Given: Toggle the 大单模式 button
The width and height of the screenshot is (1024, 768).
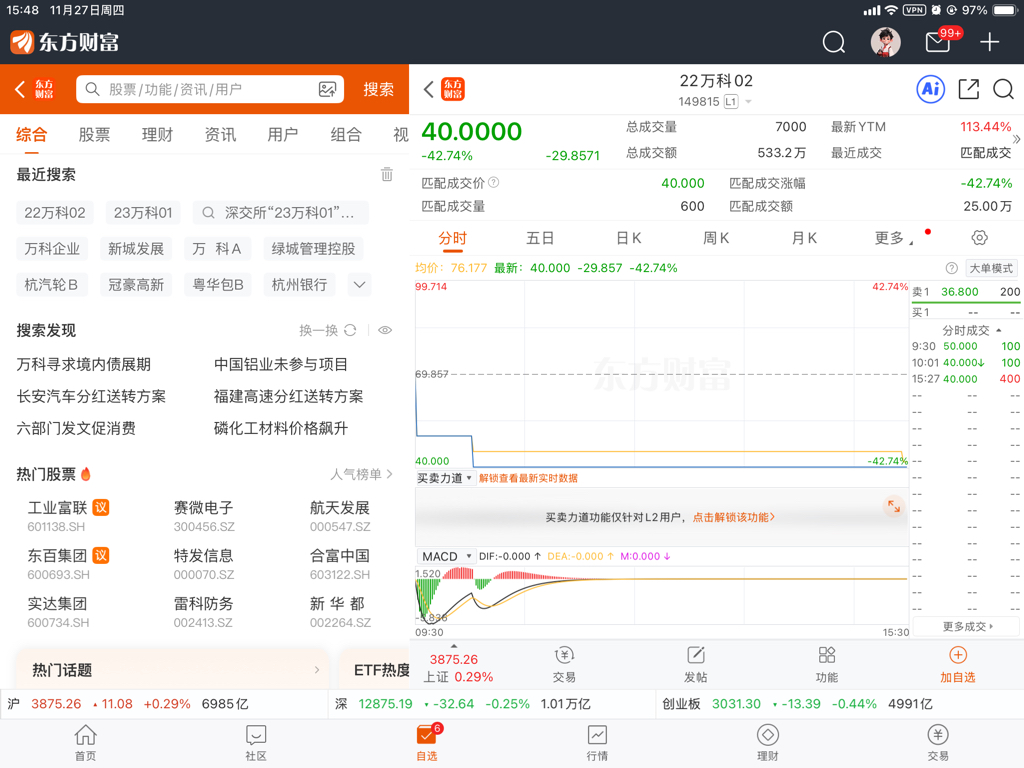Looking at the screenshot, I should coord(991,268).
